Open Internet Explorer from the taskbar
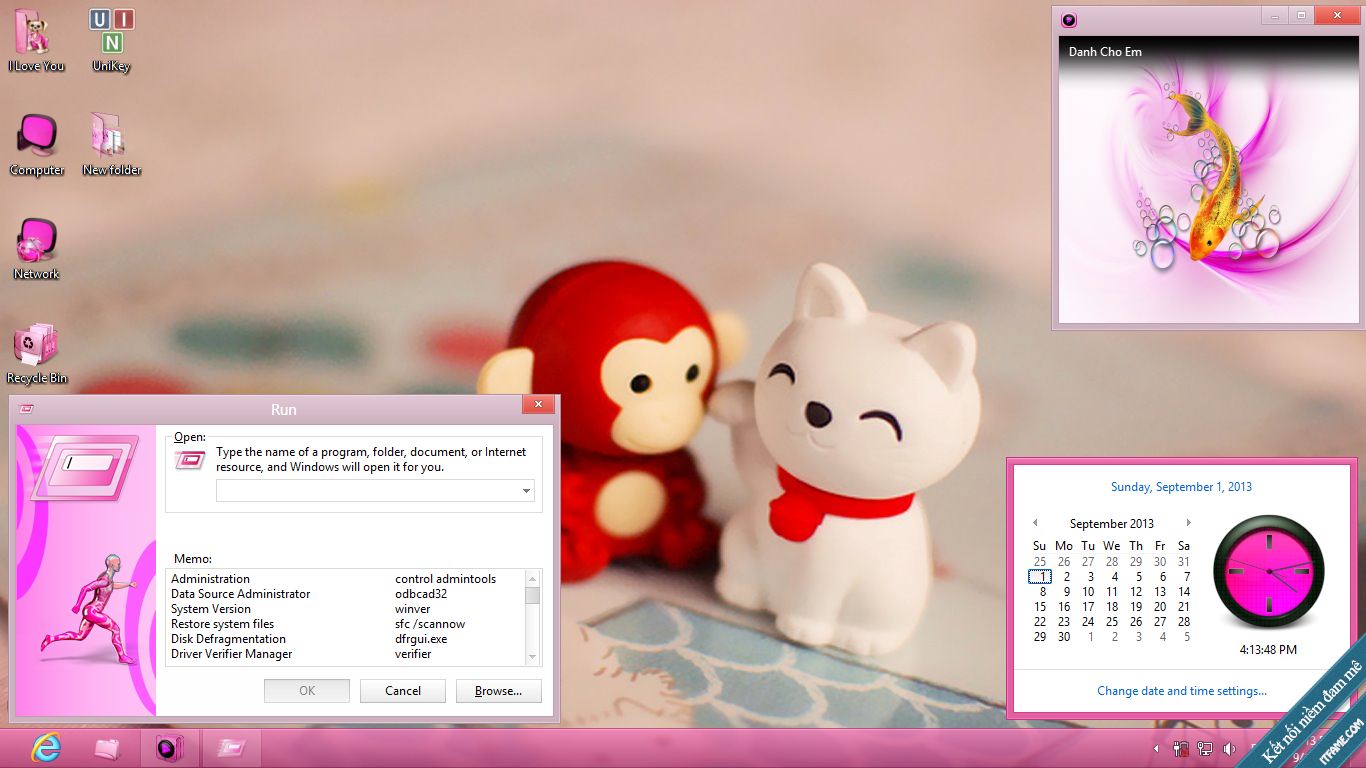The image size is (1366, 768). pyautogui.click(x=46, y=748)
